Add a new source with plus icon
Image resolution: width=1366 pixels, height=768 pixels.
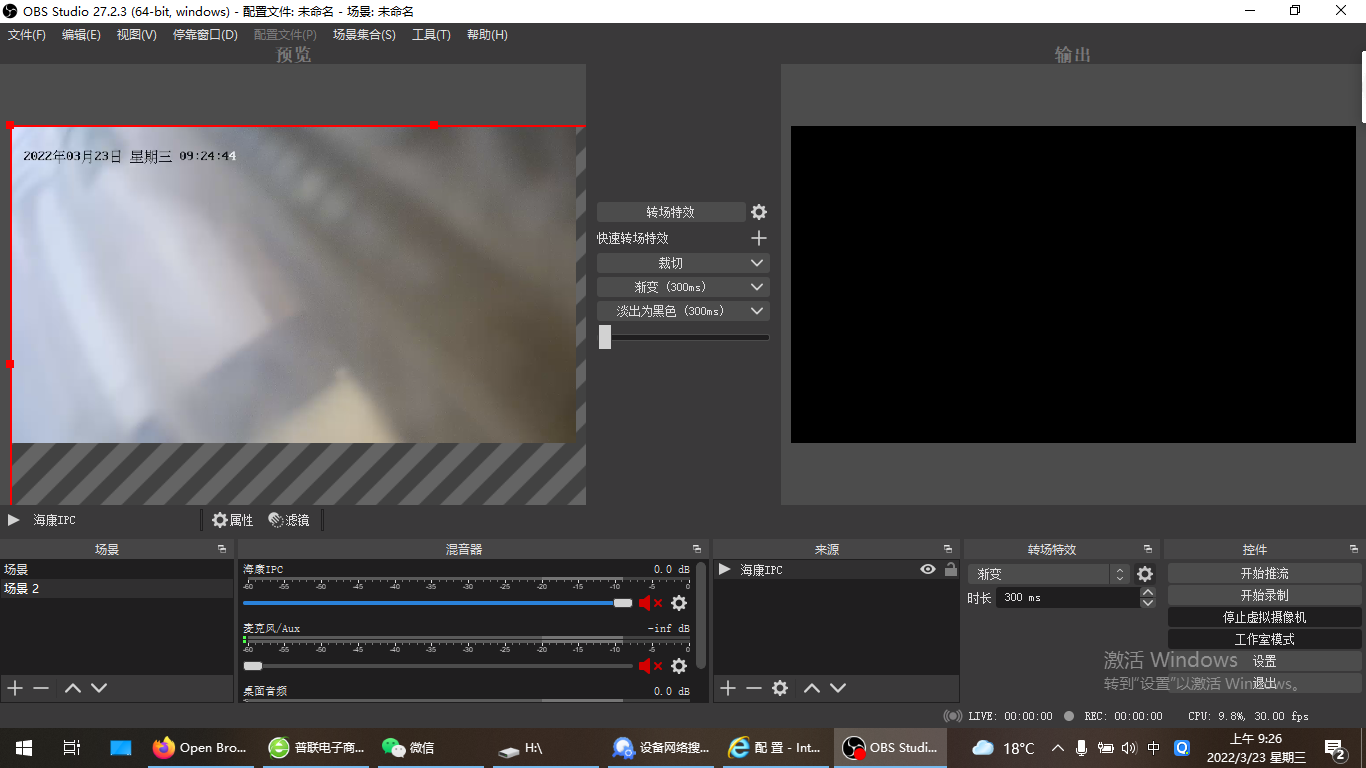tap(728, 688)
